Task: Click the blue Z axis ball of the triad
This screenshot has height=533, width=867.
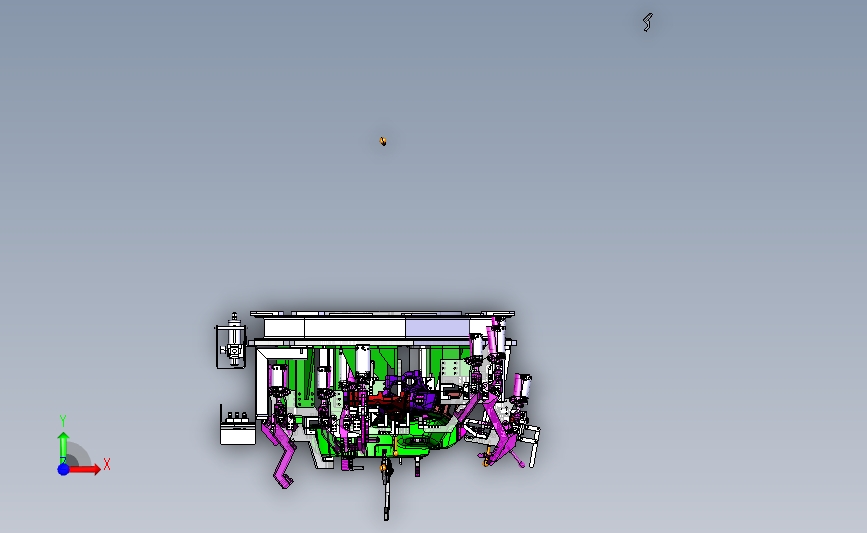Action: pyautogui.click(x=63, y=469)
